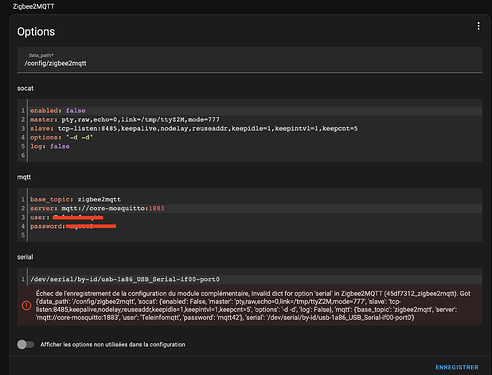The image size is (492, 375).
Task: Click the socat 'options: -d -d' line
Action: pos(255,137)
